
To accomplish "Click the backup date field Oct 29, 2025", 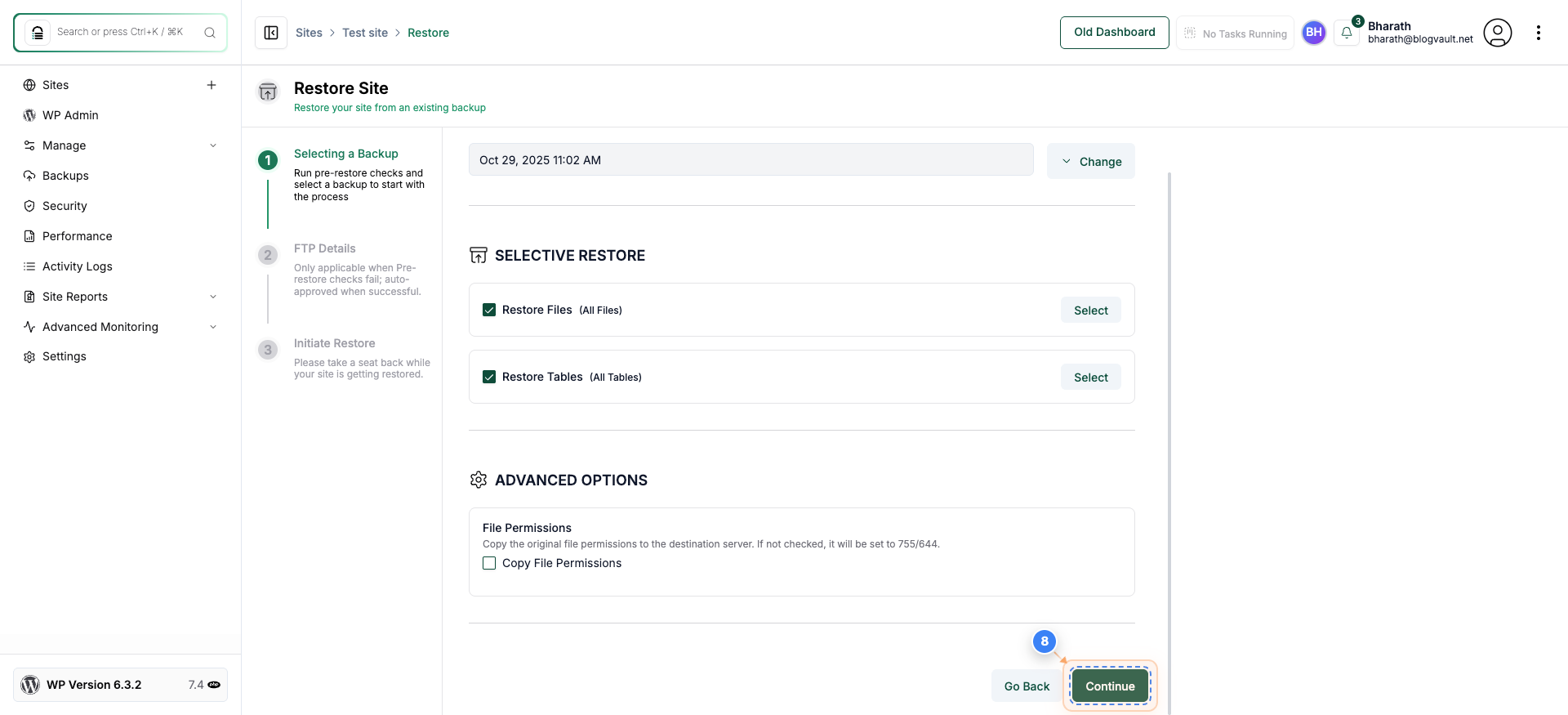I will click(x=751, y=159).
